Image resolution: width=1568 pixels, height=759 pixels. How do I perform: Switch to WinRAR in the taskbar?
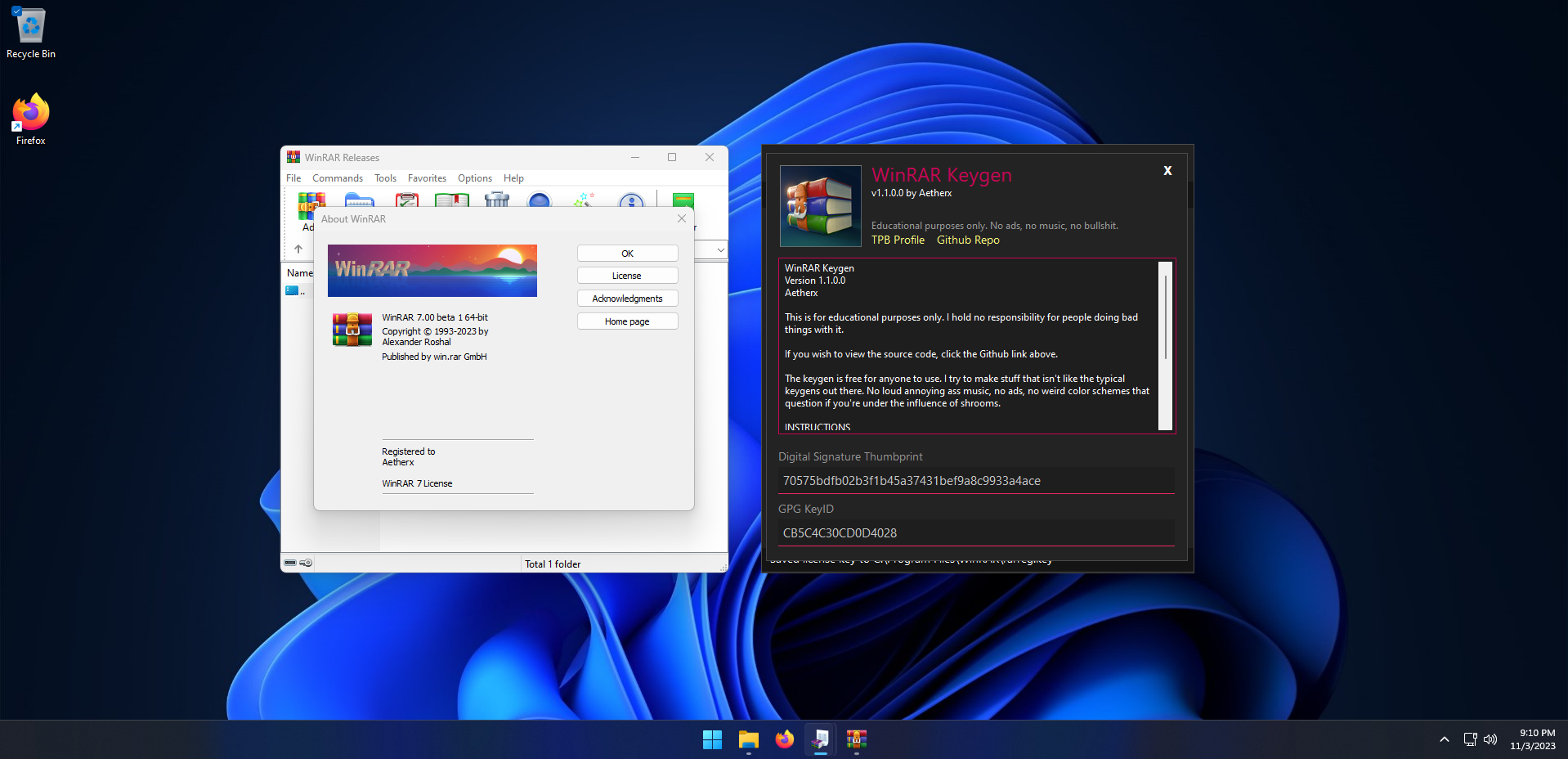coord(857,739)
